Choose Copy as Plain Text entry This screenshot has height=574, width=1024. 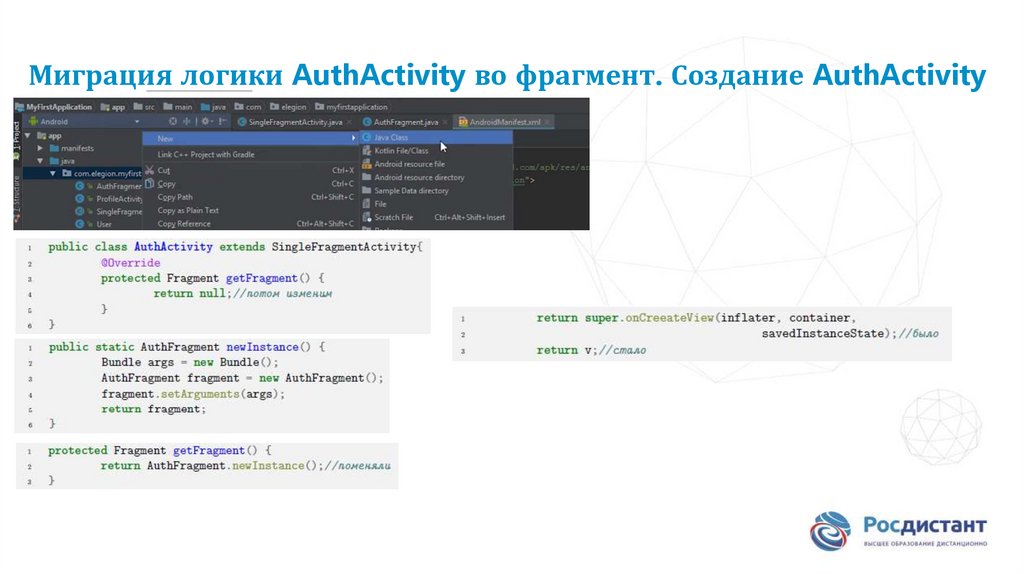[251, 210]
